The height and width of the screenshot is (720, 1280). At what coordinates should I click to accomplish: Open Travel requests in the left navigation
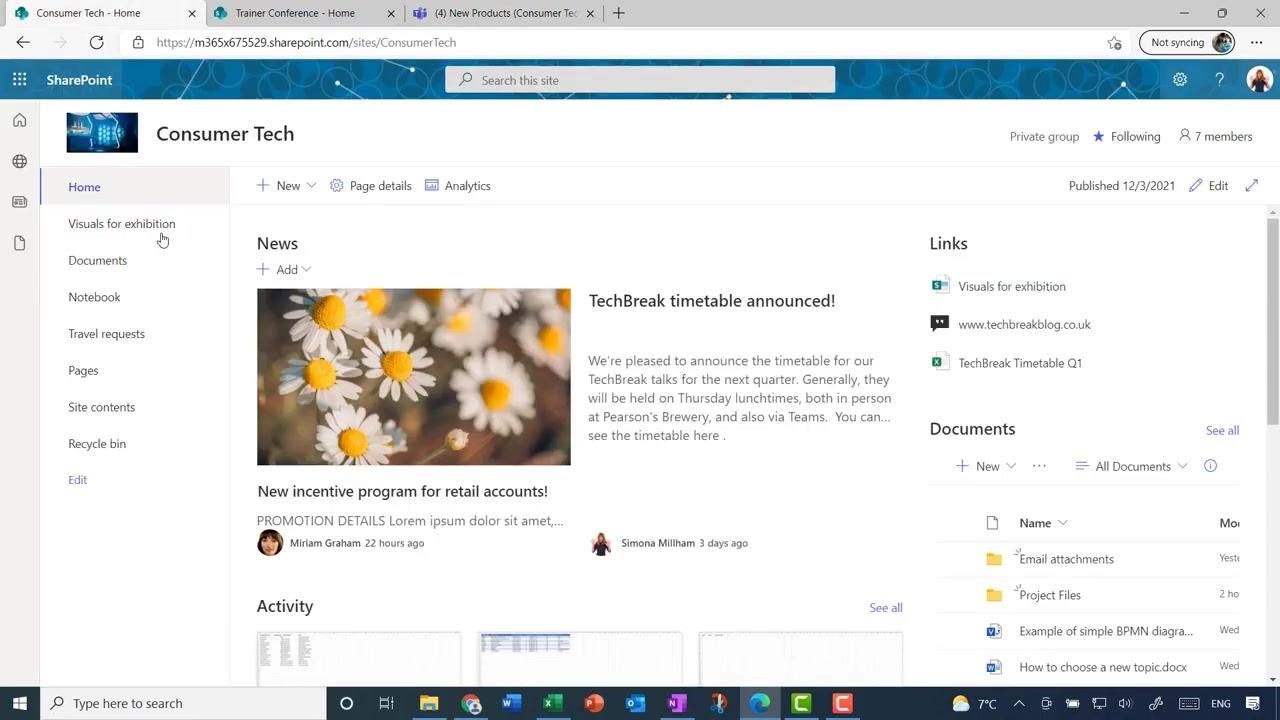106,334
